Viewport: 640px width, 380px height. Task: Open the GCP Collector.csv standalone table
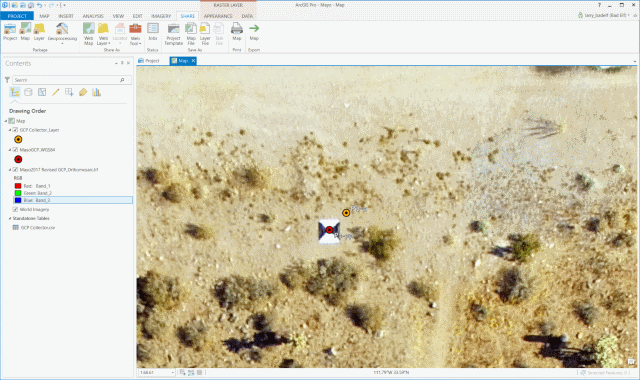[x=38, y=227]
